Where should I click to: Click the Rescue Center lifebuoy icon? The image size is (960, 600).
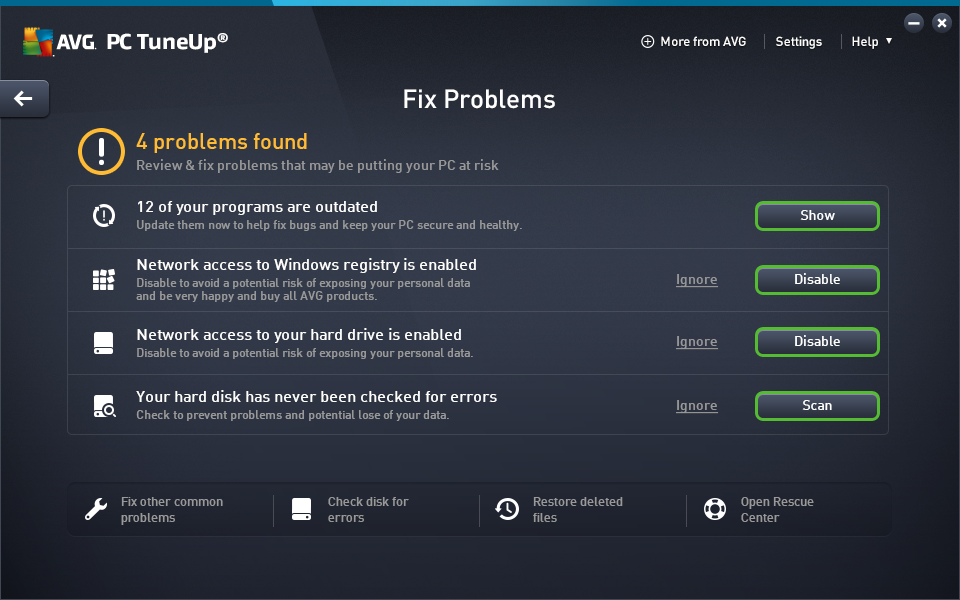[x=714, y=509]
